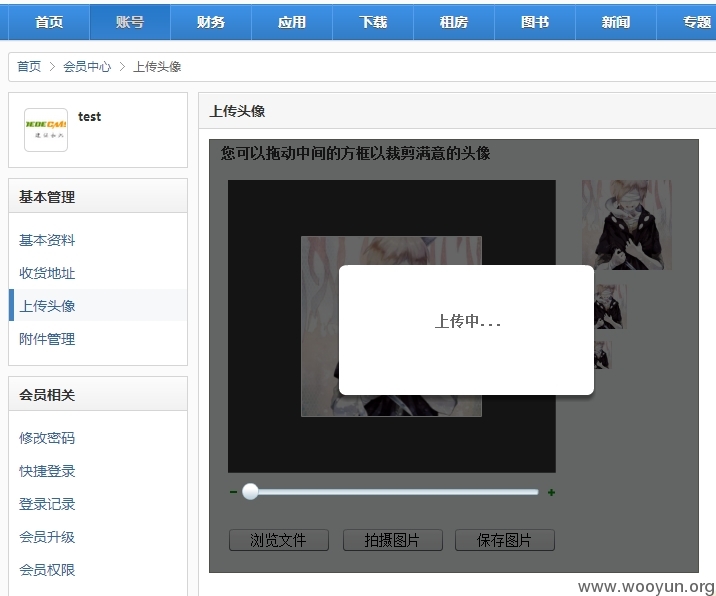Open 会员权限 in sidebar
This screenshot has height=596, width=716.
pyautogui.click(x=47, y=570)
